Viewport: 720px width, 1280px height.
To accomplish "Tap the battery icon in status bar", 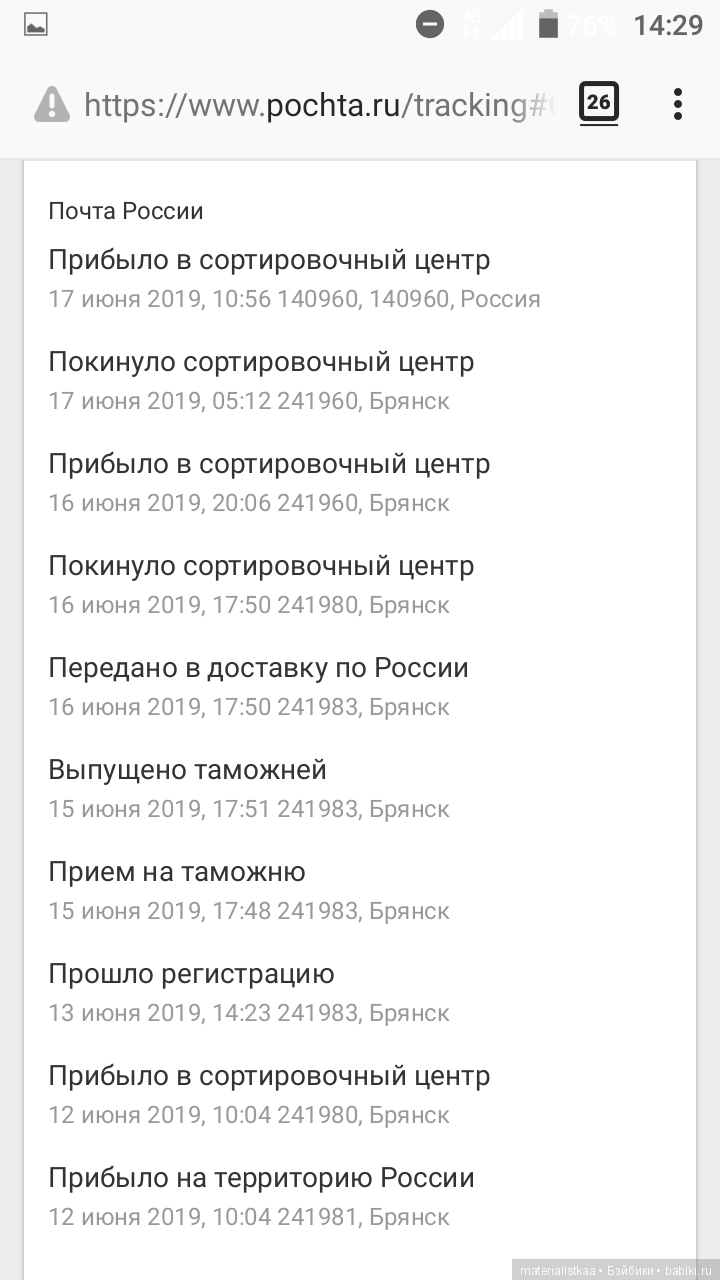I will [x=548, y=25].
